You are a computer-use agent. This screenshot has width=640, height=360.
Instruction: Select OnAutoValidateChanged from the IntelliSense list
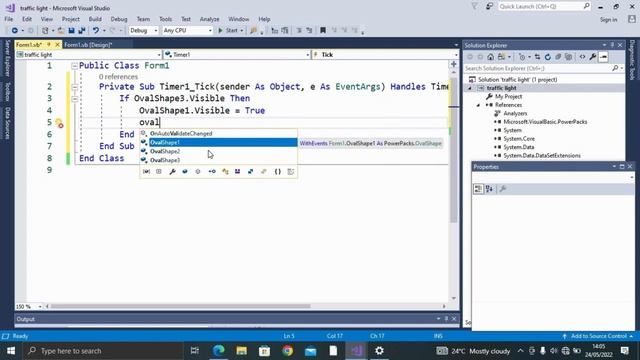pyautogui.click(x=218, y=133)
